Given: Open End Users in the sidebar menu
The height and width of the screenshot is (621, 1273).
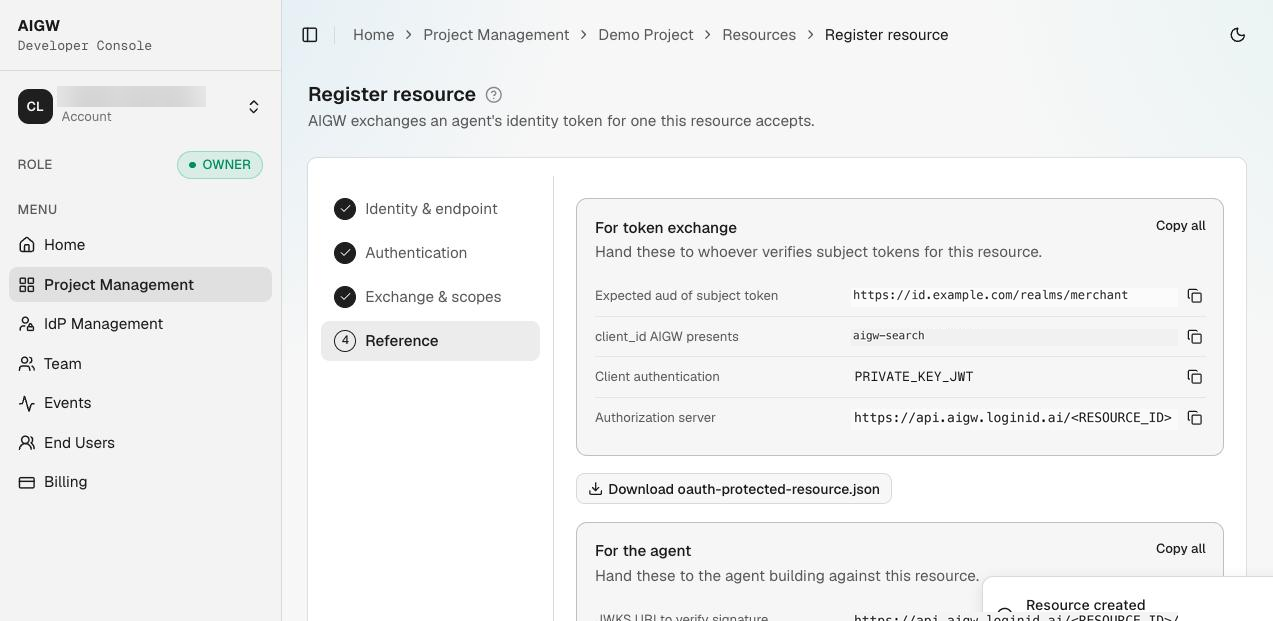Looking at the screenshot, I should [x=140, y=443].
